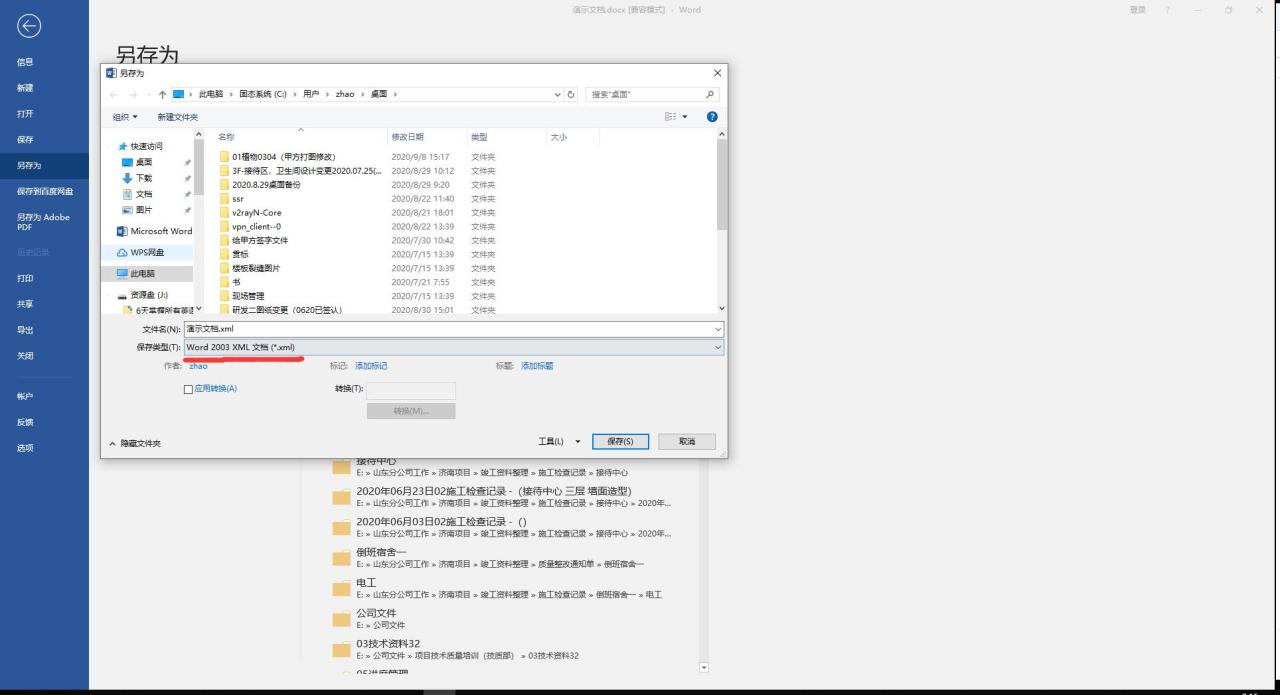Click the 保存(S) button
The height and width of the screenshot is (695, 1280).
(620, 441)
